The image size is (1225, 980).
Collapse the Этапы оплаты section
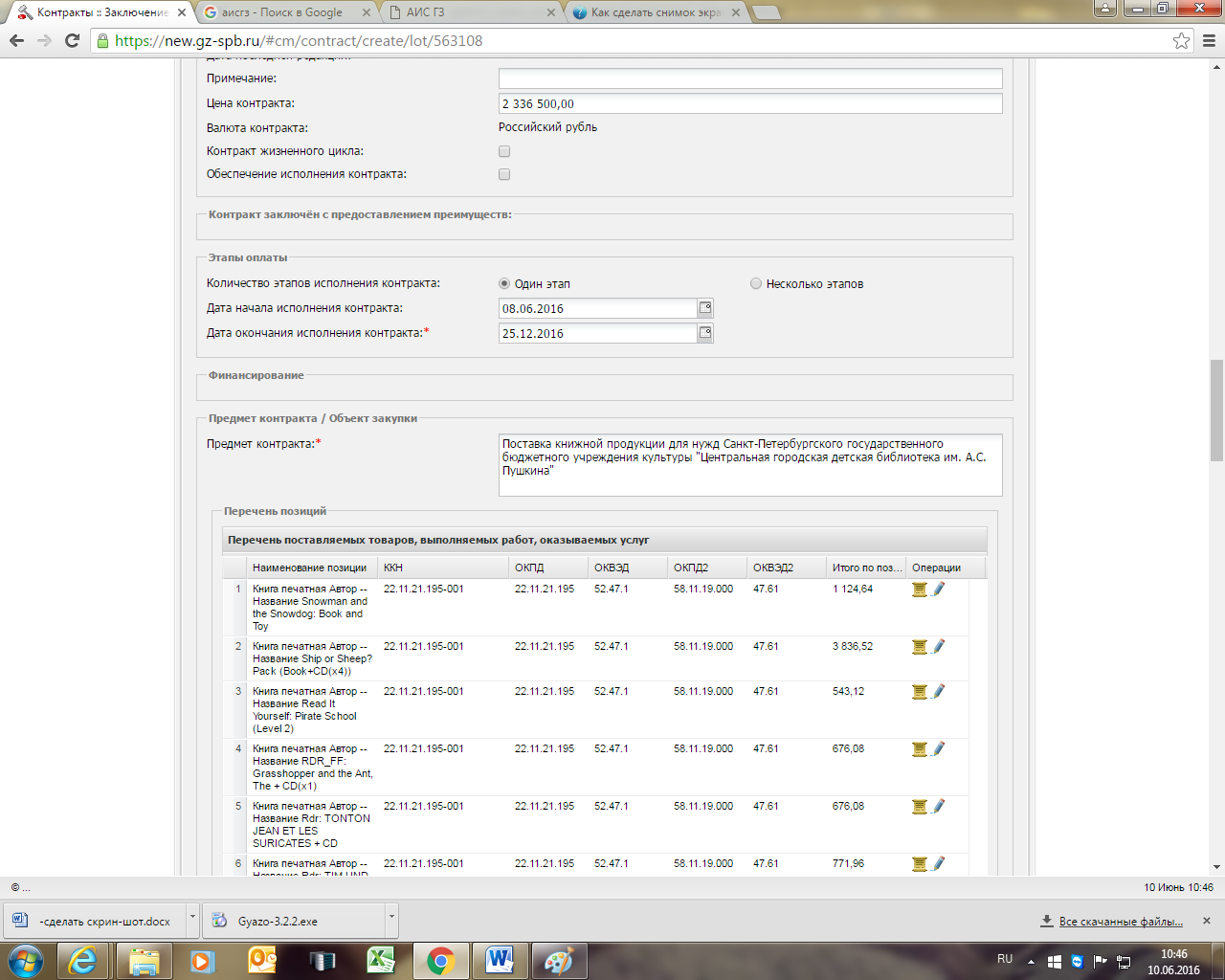pos(248,257)
